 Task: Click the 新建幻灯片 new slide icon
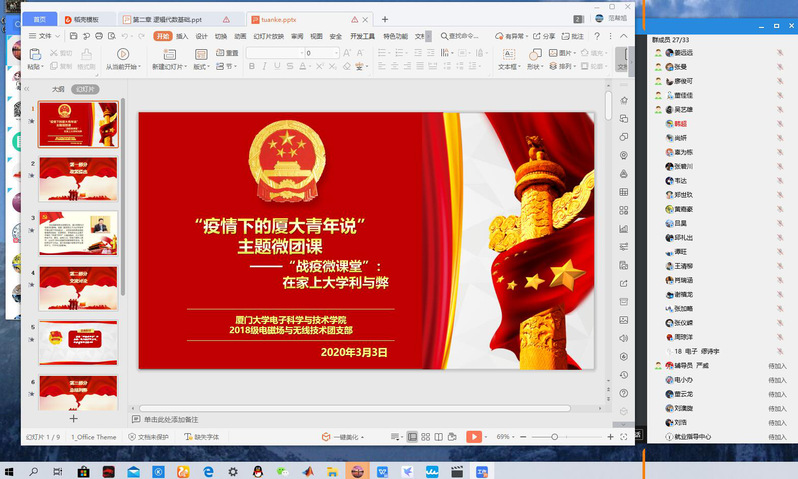click(x=167, y=54)
